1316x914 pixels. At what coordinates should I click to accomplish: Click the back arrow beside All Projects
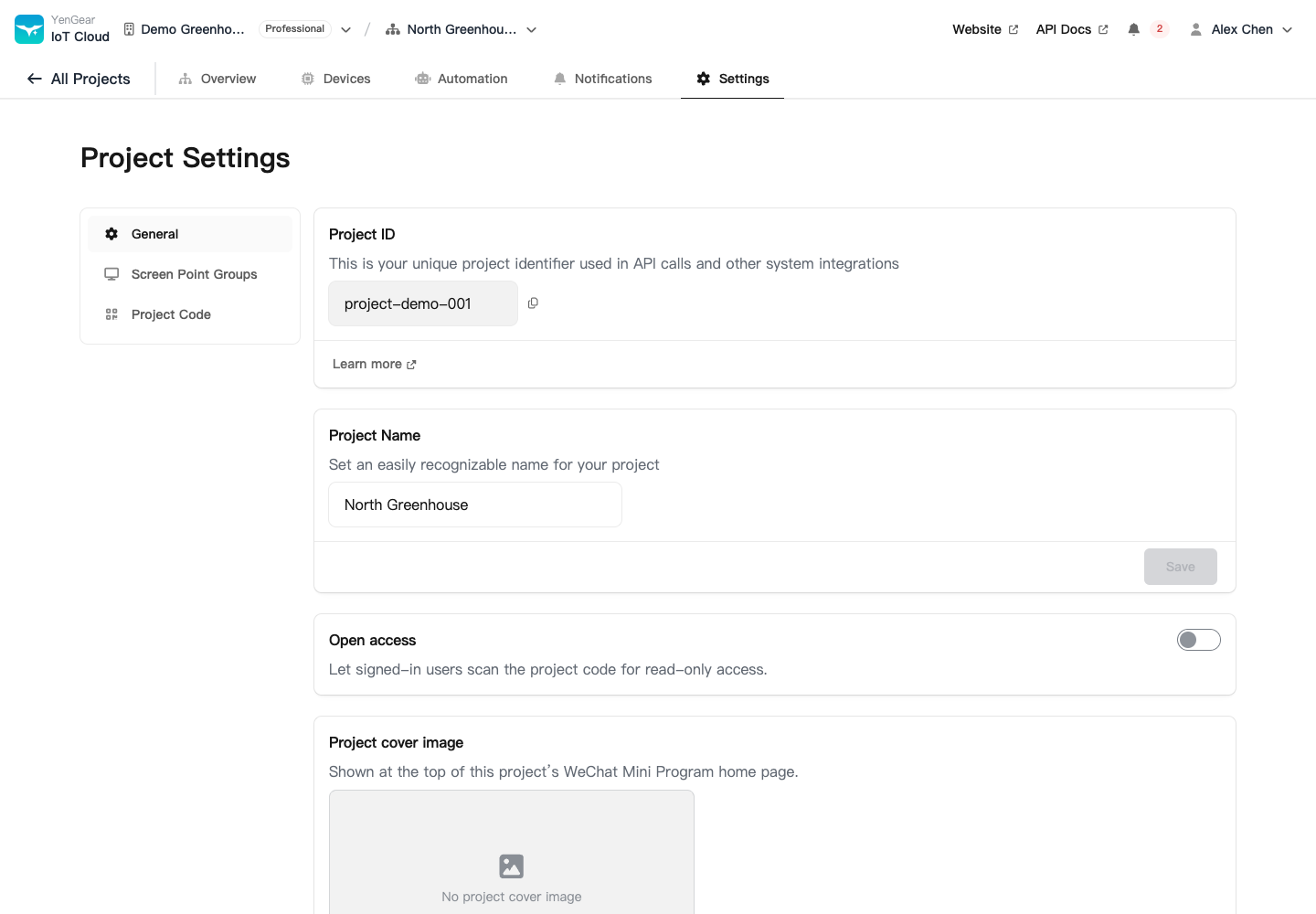coord(35,79)
